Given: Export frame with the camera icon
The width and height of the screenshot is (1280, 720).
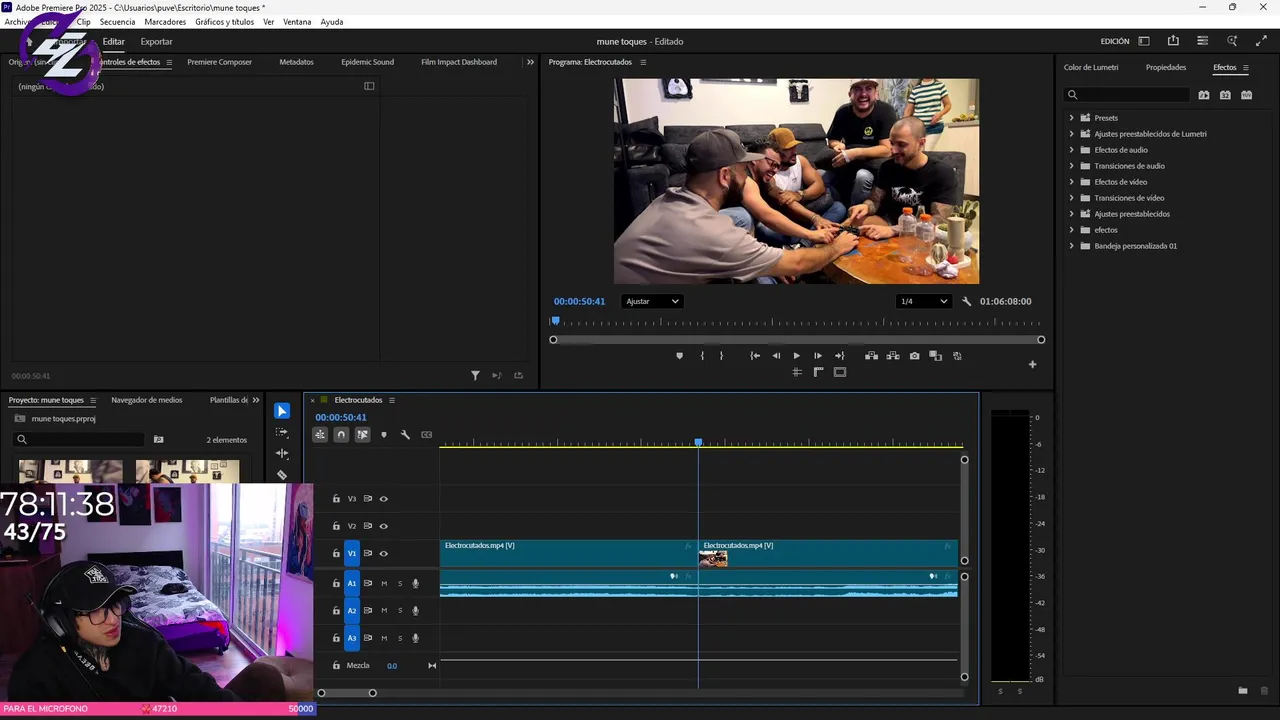Looking at the screenshot, I should [914, 356].
